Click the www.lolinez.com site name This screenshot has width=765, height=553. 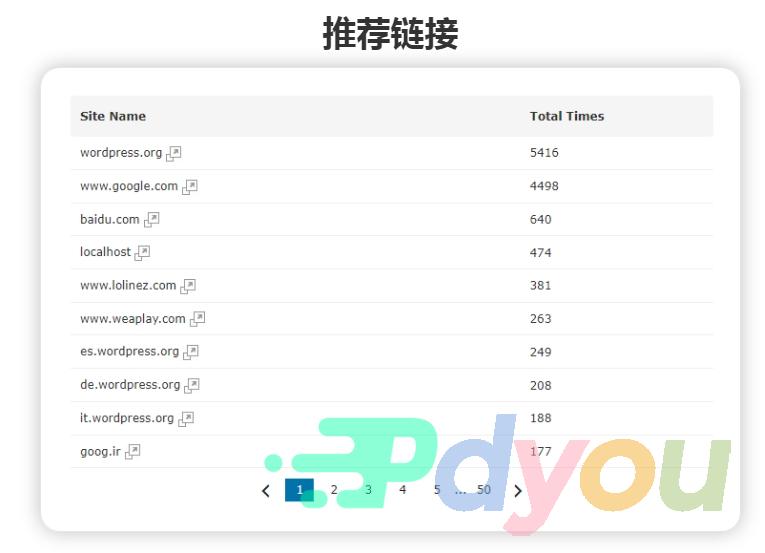(x=128, y=285)
